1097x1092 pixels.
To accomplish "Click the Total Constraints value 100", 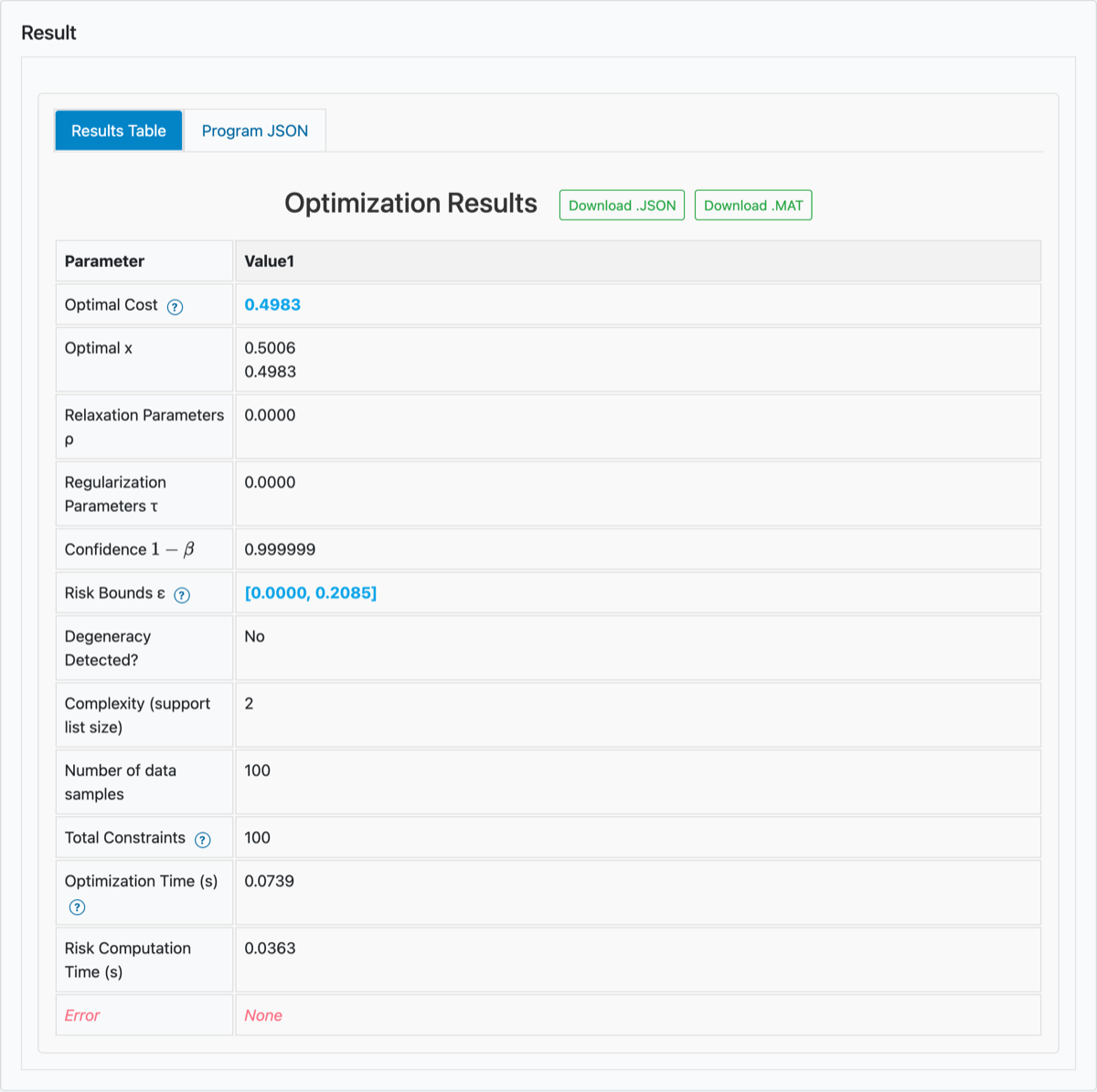I will click(257, 838).
